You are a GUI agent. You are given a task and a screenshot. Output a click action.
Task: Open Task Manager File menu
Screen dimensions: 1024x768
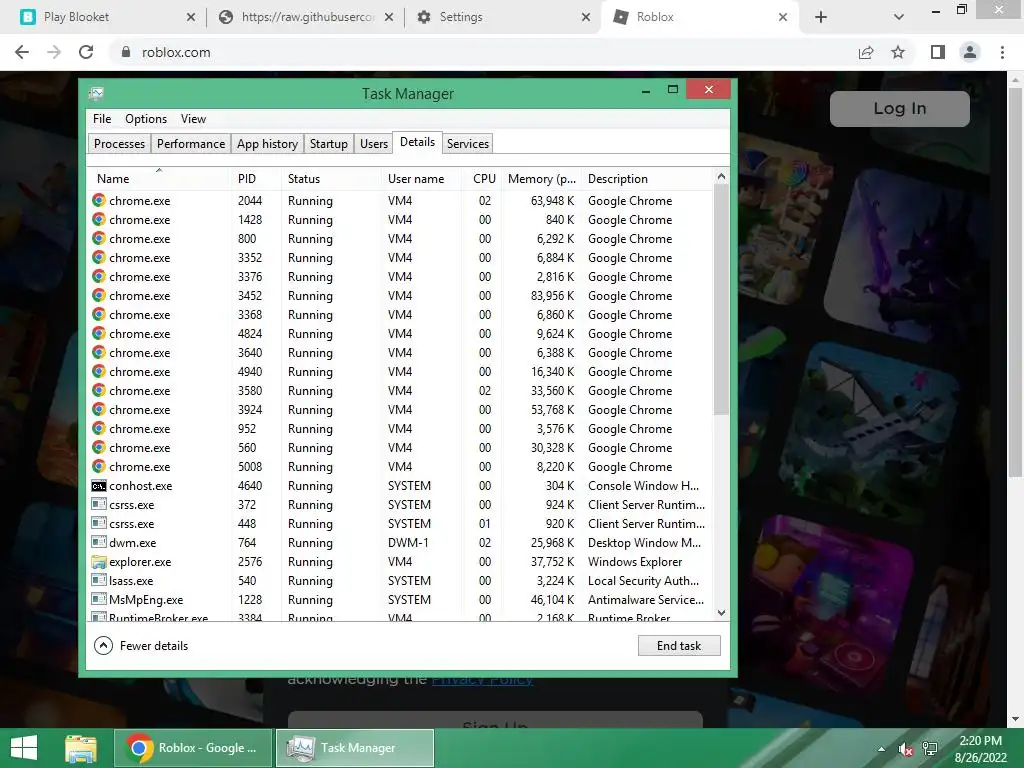tap(102, 119)
